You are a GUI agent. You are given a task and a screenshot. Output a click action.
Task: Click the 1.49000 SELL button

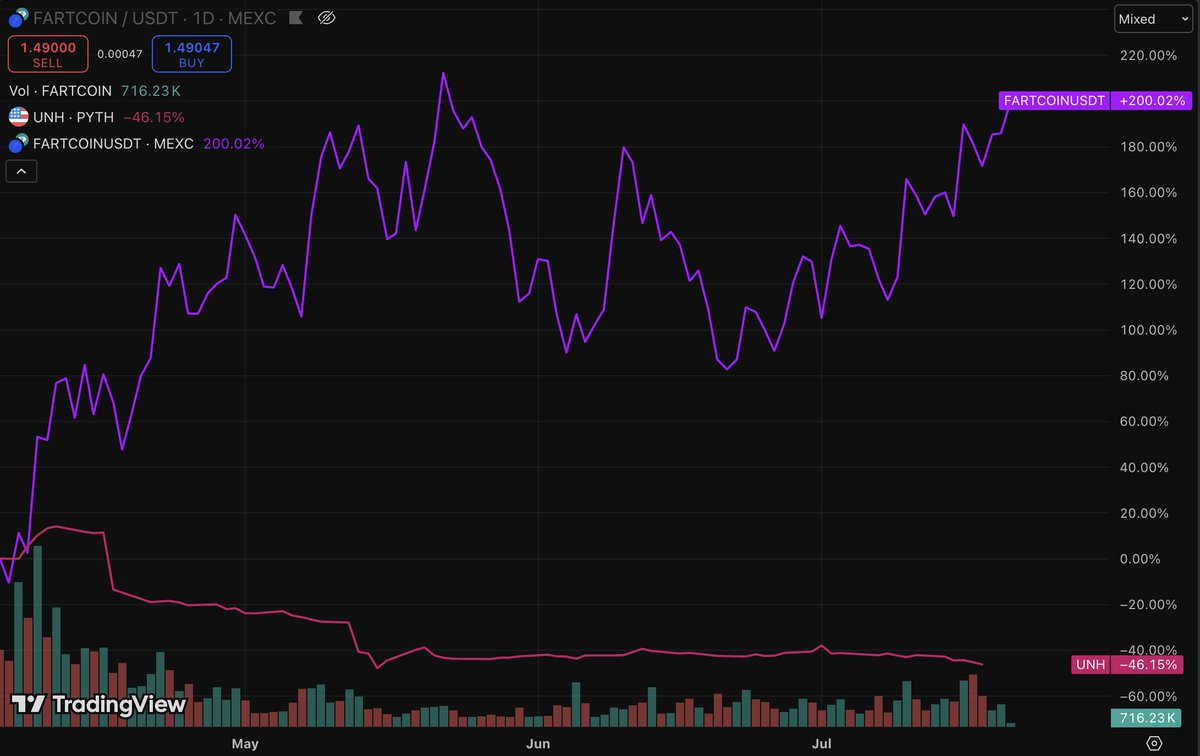tap(48, 54)
